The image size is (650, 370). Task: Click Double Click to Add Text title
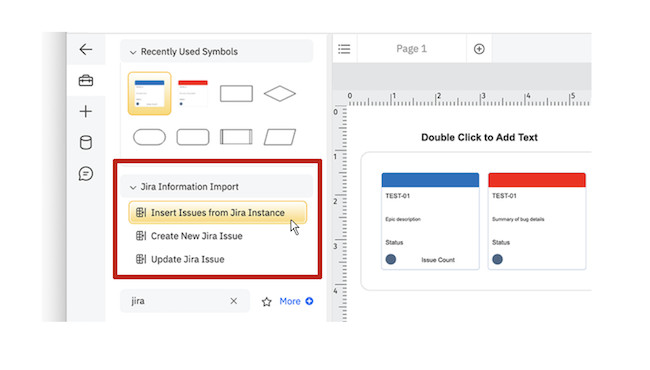point(479,137)
